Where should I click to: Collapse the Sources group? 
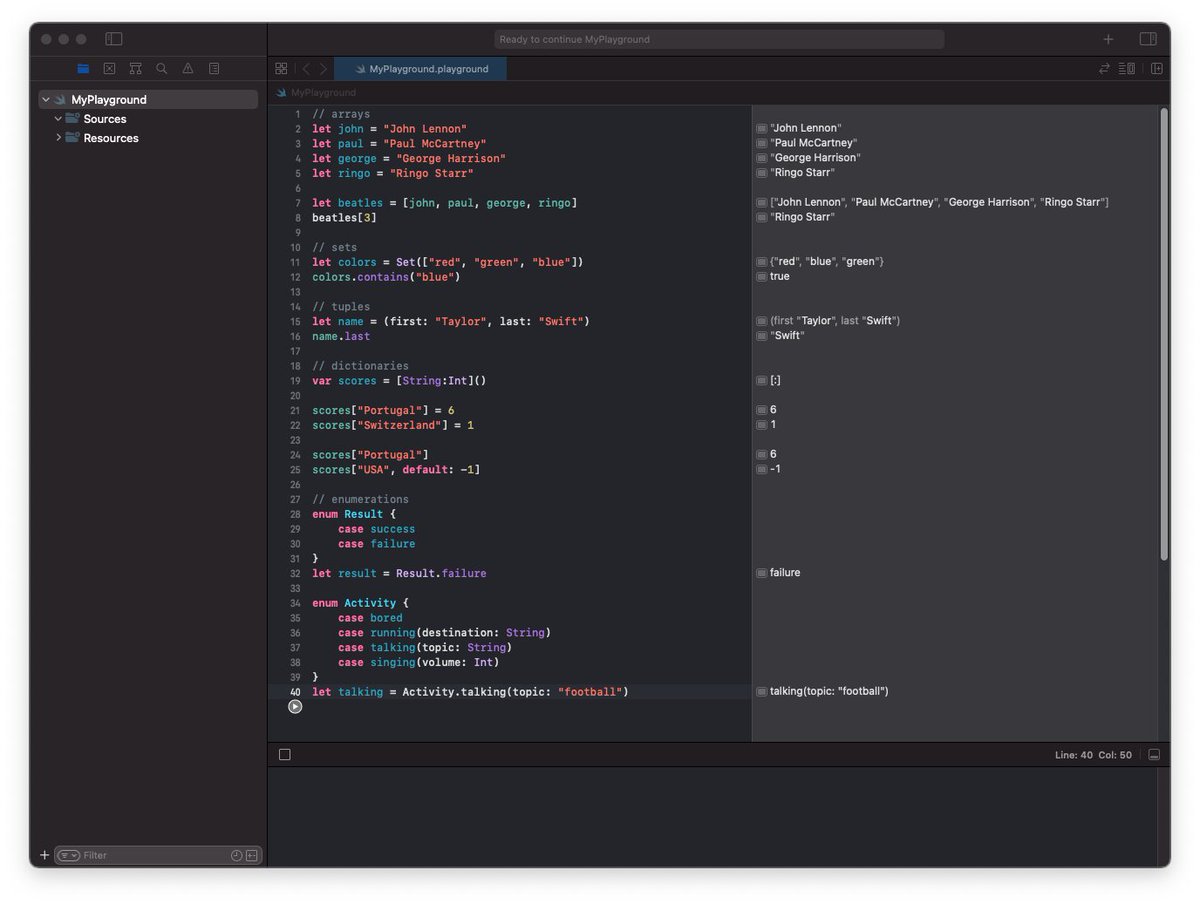58,118
